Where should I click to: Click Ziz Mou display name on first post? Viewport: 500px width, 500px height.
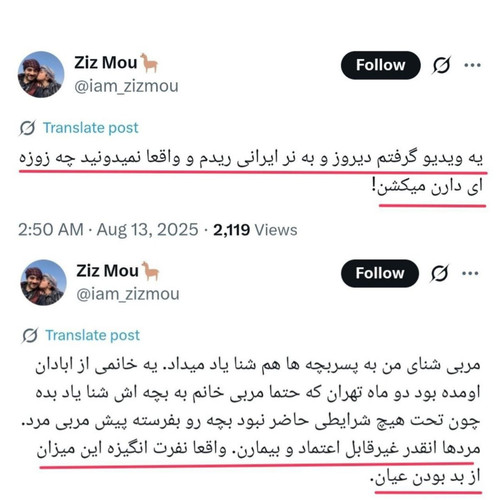106,63
